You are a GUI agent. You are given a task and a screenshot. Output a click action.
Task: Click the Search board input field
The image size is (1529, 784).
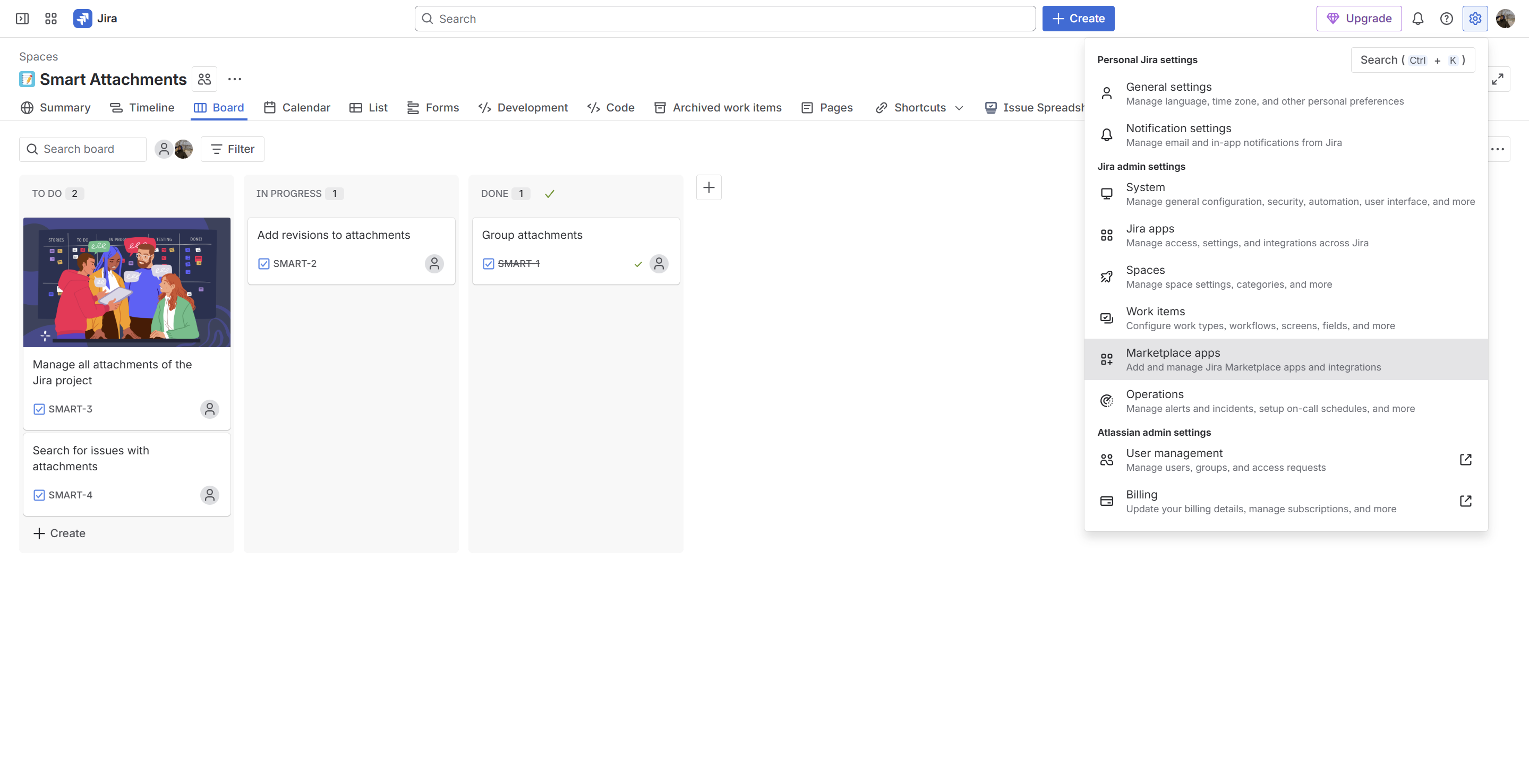83,149
